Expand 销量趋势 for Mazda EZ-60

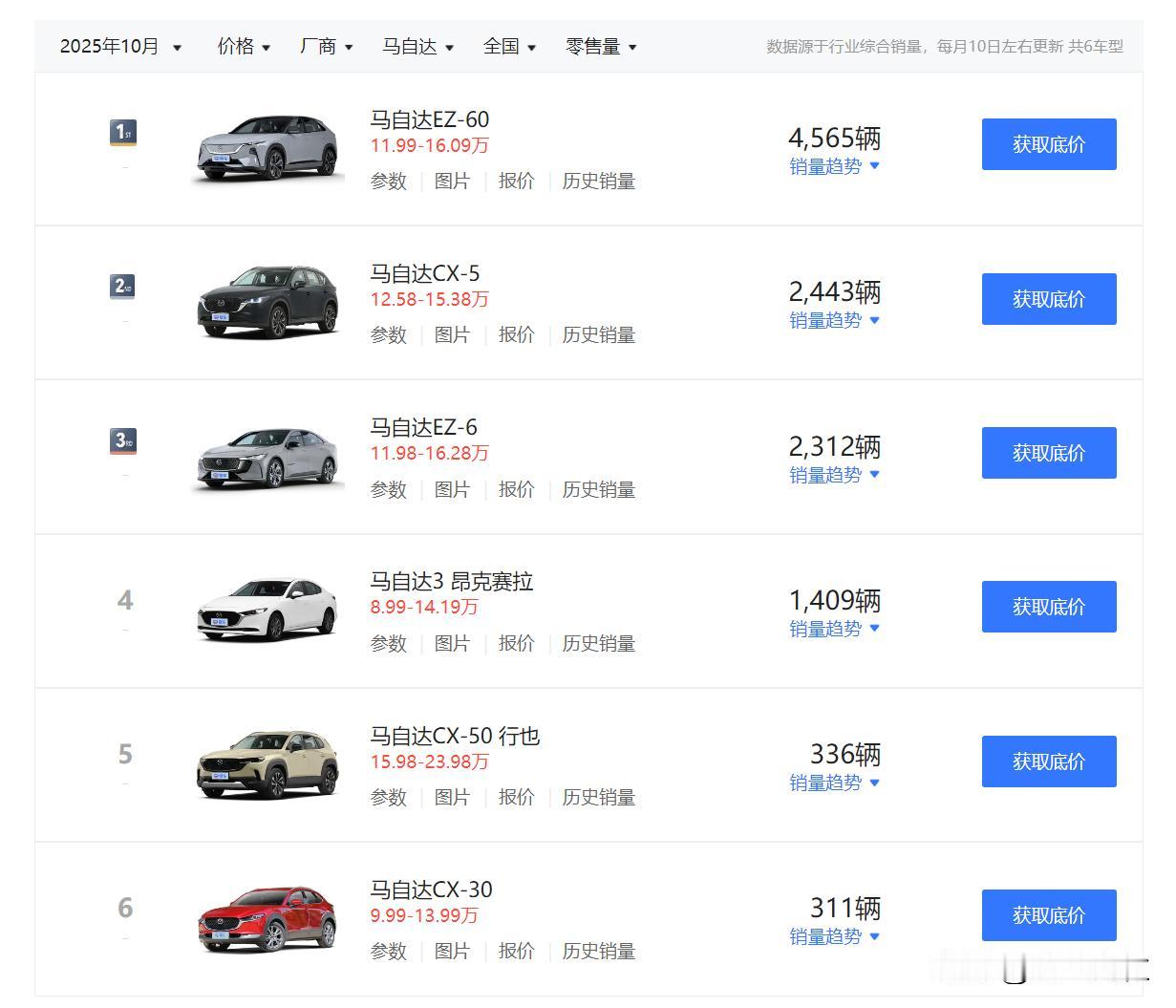pos(834,166)
